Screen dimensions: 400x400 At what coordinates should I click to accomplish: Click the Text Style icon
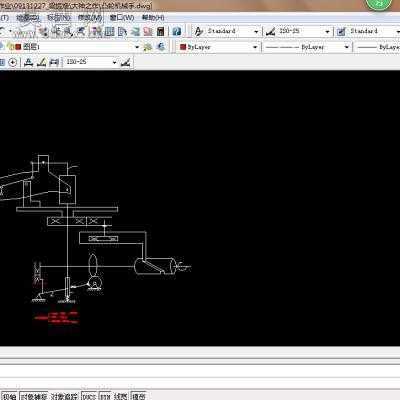199,31
